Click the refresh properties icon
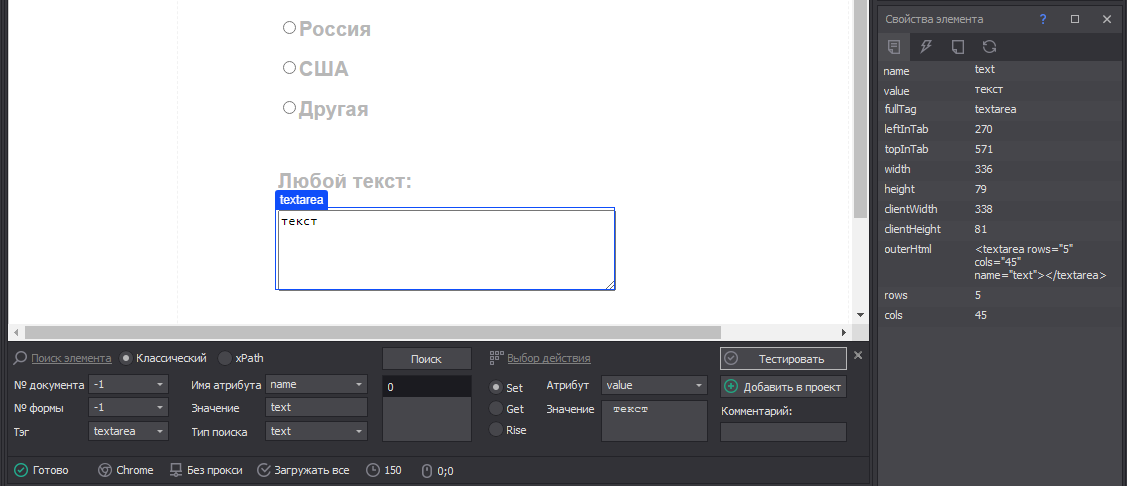This screenshot has width=1127, height=486. tap(990, 47)
